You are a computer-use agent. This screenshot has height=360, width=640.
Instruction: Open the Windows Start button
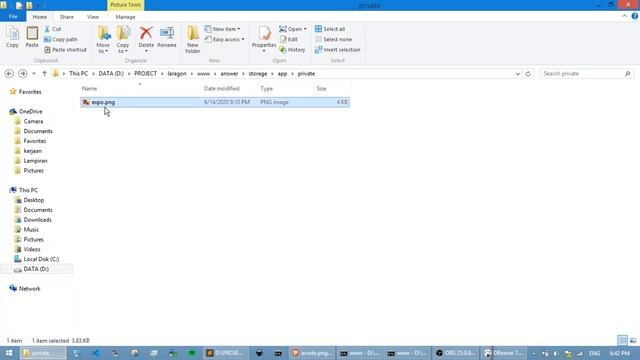click(x=9, y=353)
